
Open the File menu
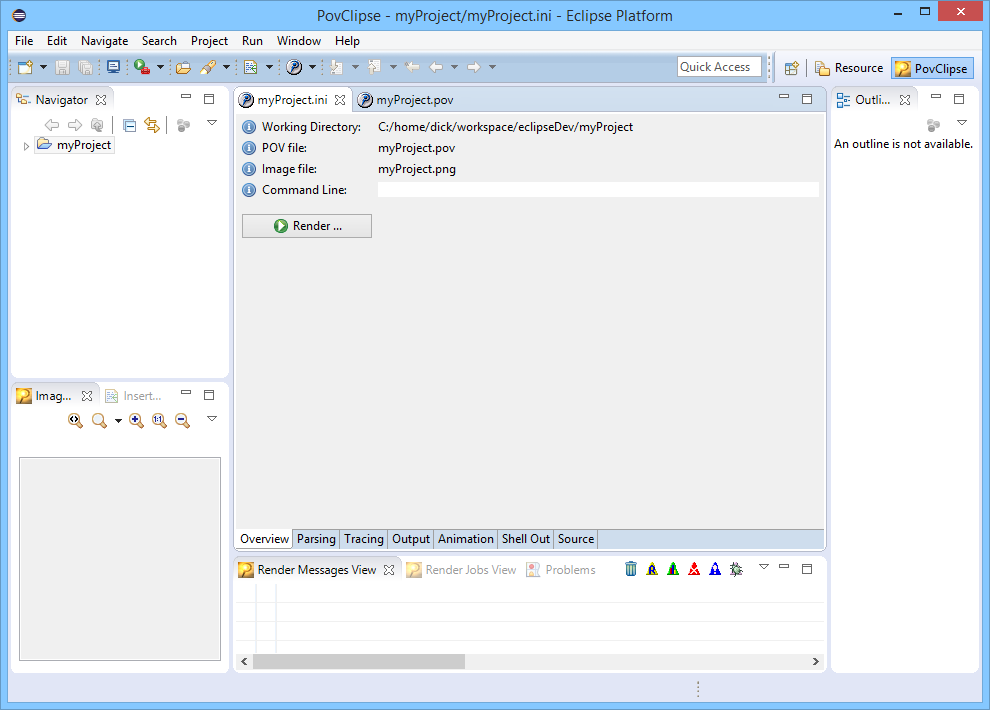click(x=24, y=40)
